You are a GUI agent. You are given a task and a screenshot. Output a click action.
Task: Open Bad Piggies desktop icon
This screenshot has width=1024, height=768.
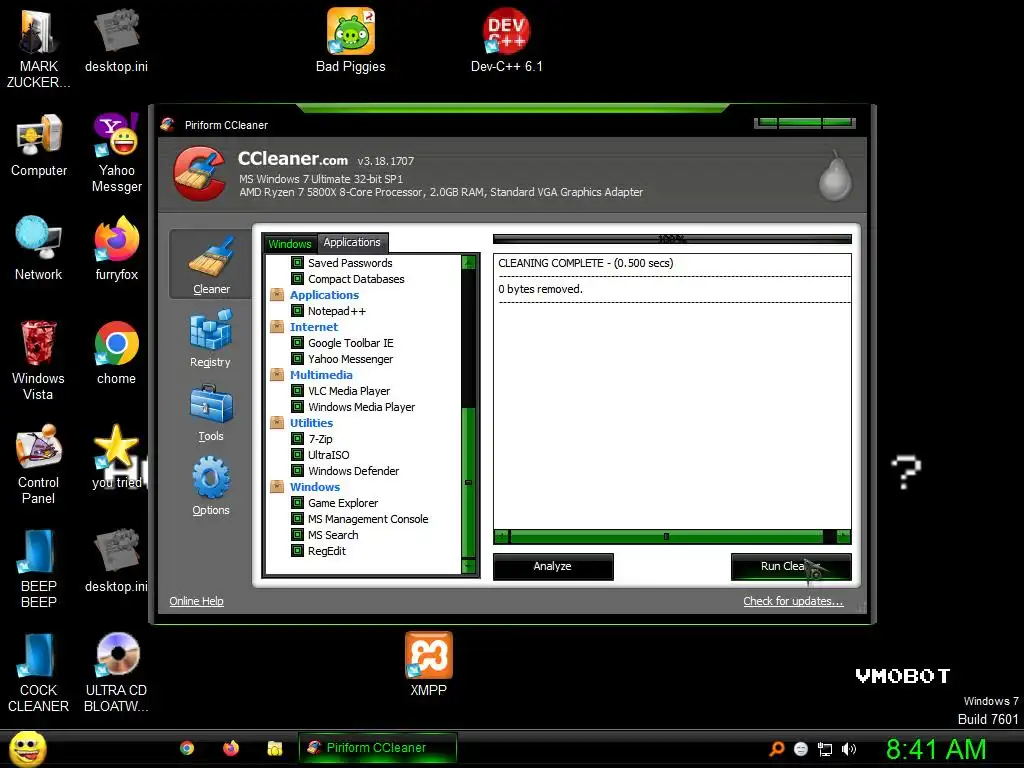pos(351,40)
